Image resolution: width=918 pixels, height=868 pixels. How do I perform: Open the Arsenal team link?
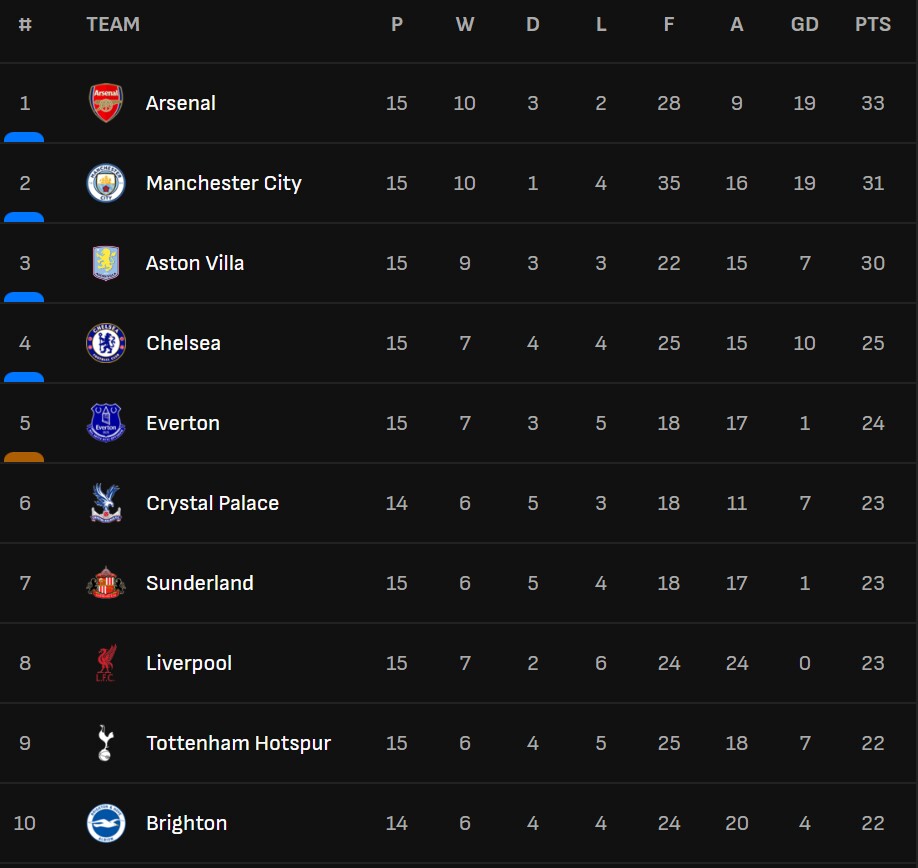[x=181, y=103]
